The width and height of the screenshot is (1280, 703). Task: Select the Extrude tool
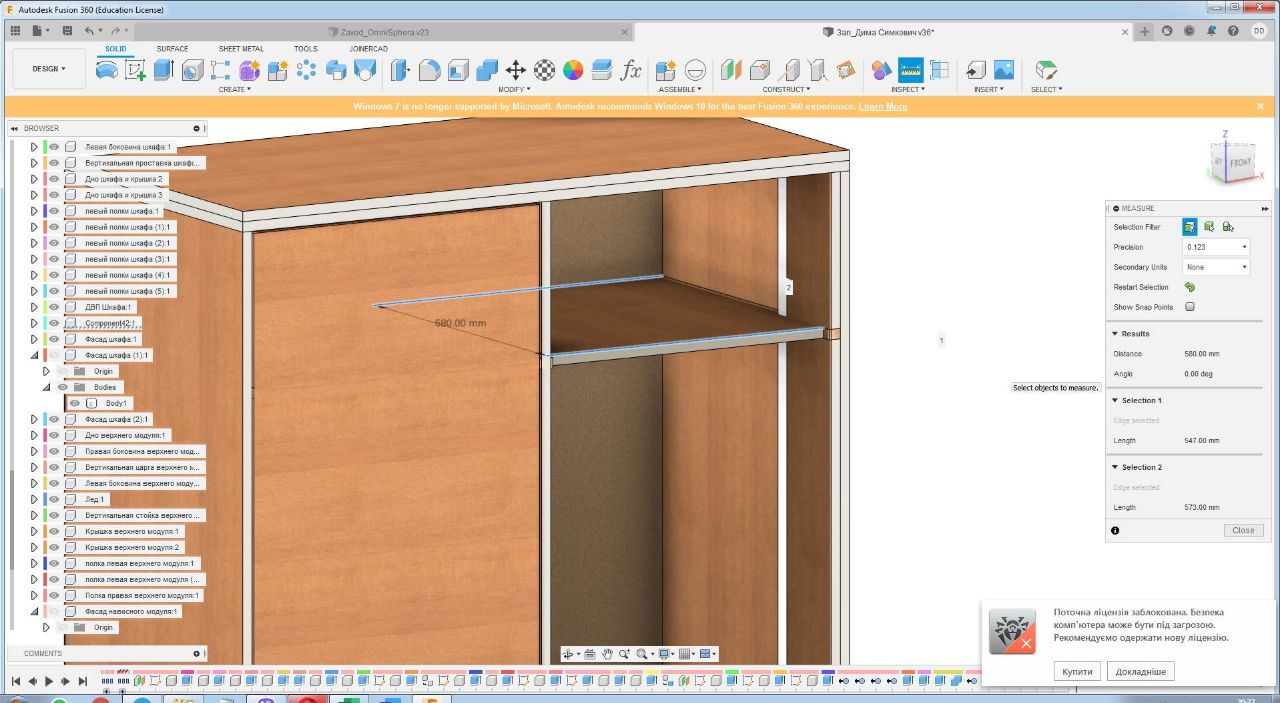164,70
